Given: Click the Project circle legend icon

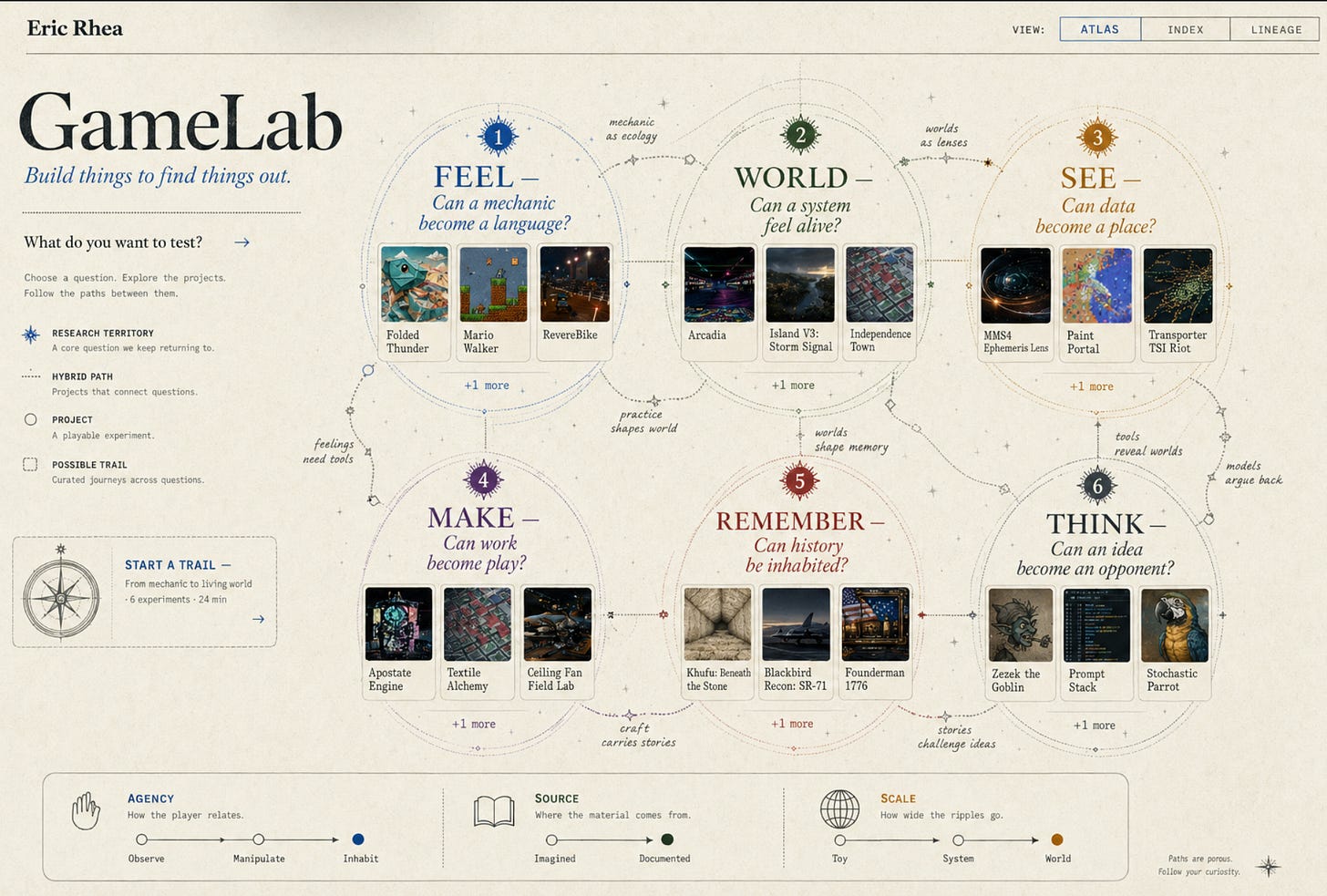Looking at the screenshot, I should click(x=31, y=419).
